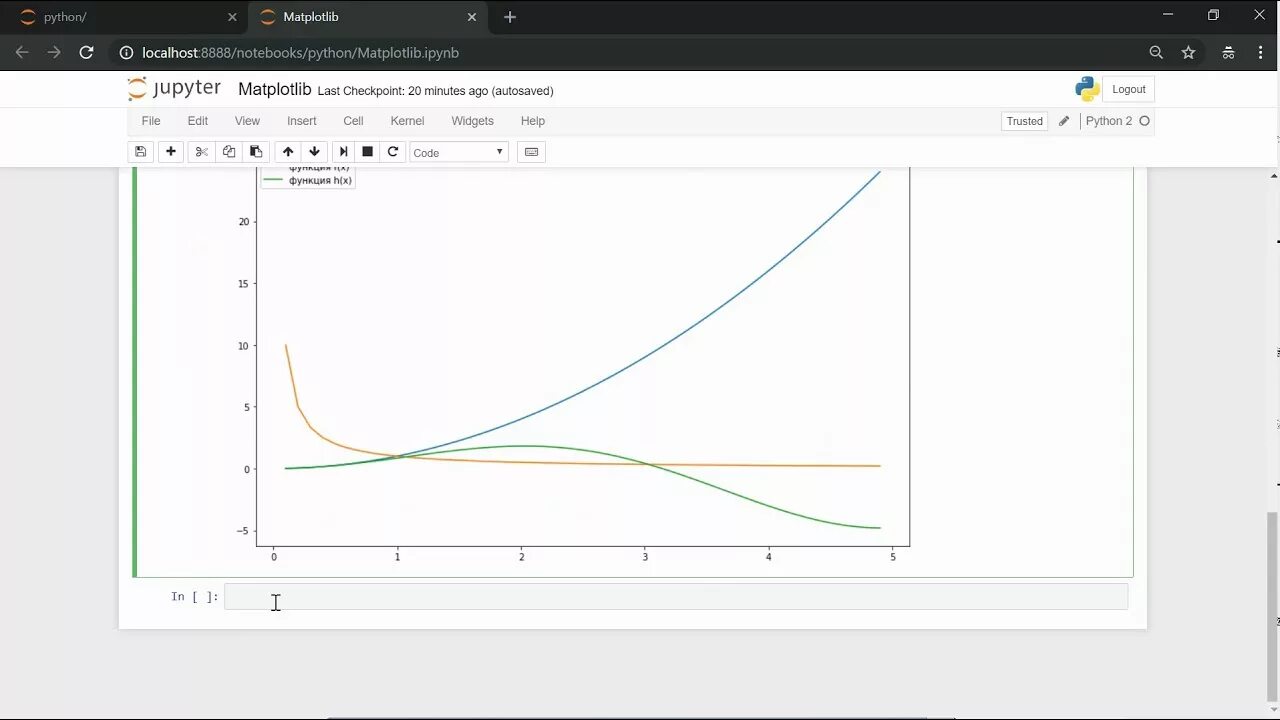Image resolution: width=1280 pixels, height=720 pixels.
Task: Interrupt the kernel with stop icon
Action: pyautogui.click(x=367, y=152)
